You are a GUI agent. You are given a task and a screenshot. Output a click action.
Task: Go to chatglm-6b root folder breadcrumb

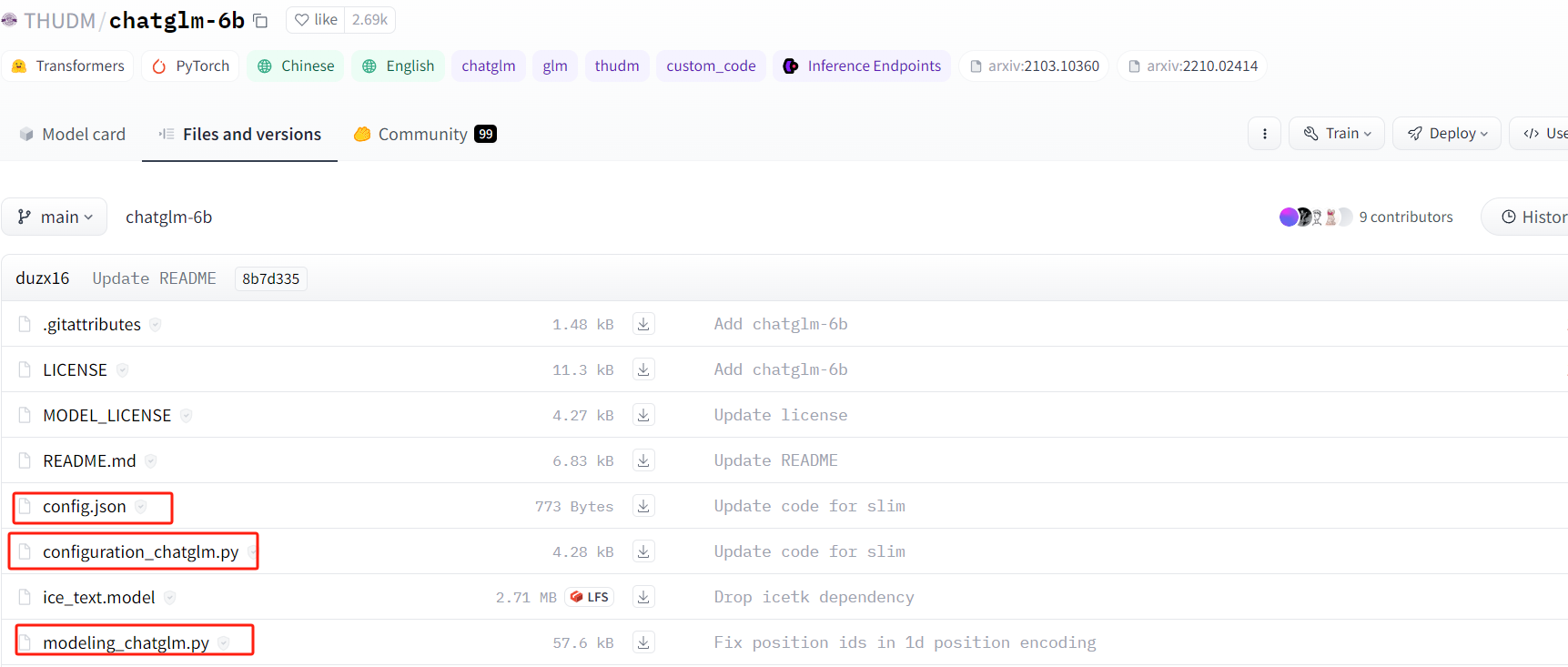pos(168,217)
